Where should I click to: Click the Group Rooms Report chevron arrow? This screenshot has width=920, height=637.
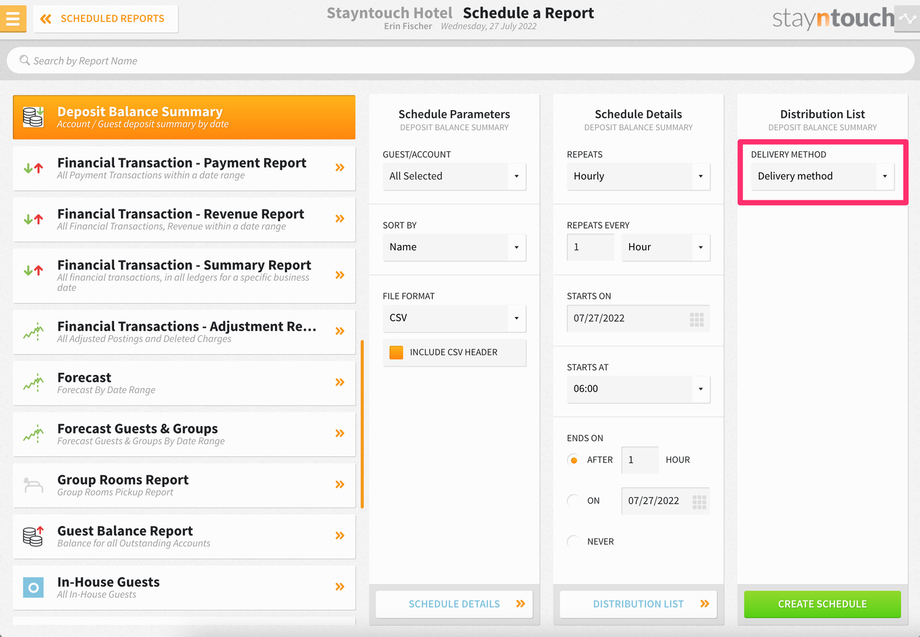pos(340,484)
